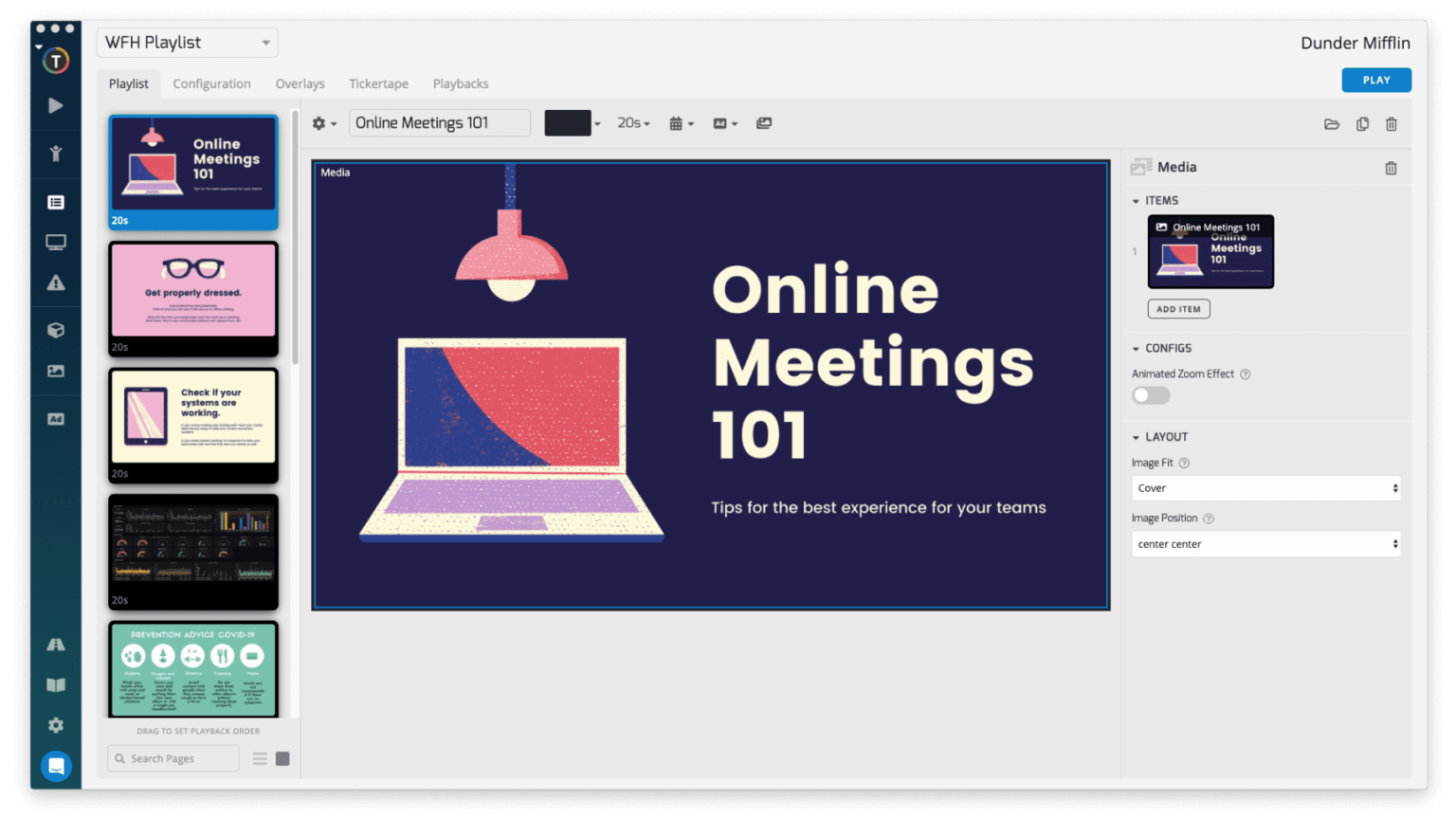Screen dimensions: 1456x819
Task: Open the Image Fit dropdown set to Cover
Action: pyautogui.click(x=1265, y=487)
